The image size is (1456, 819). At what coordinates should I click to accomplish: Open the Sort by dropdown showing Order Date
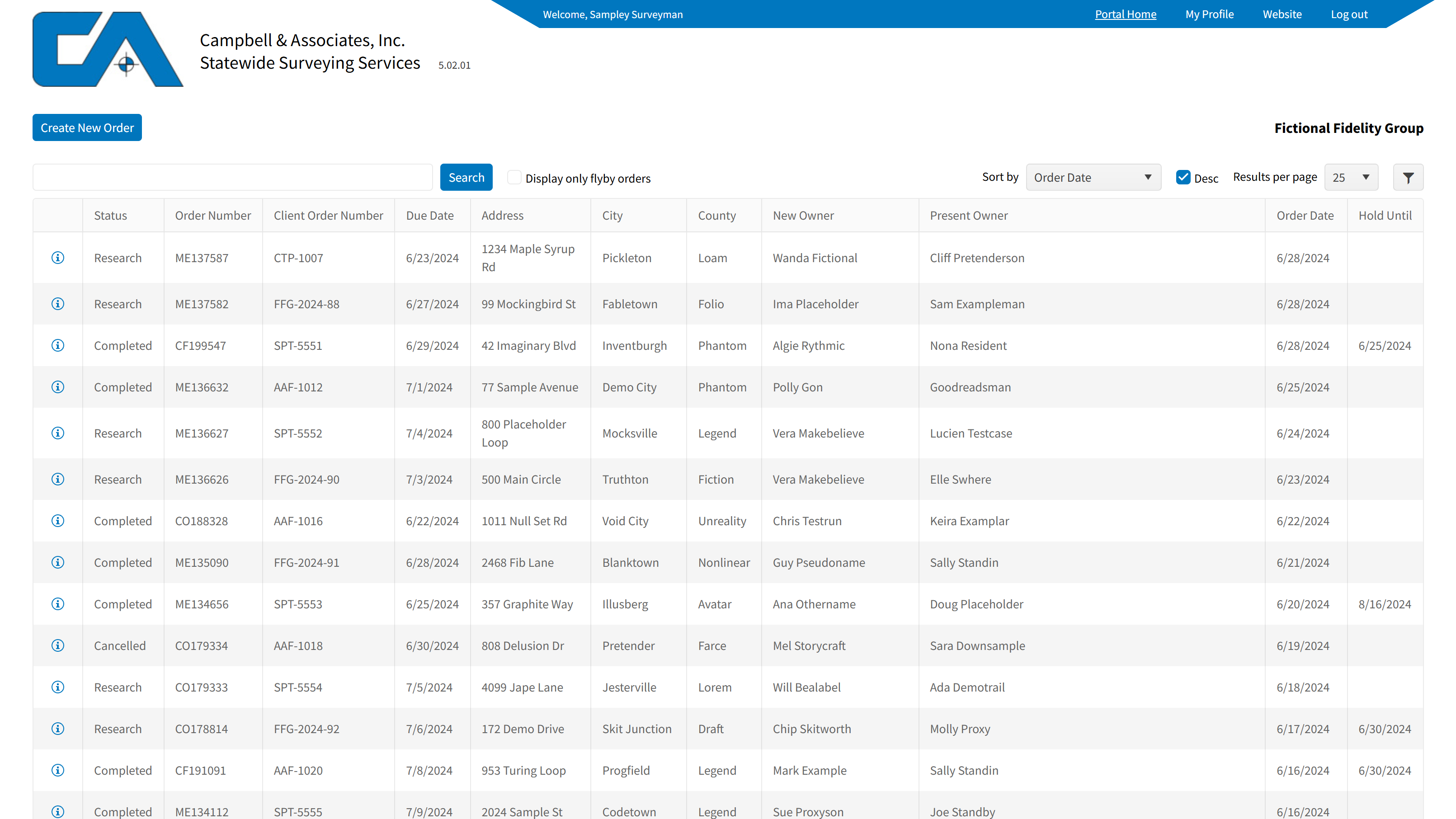click(1093, 177)
